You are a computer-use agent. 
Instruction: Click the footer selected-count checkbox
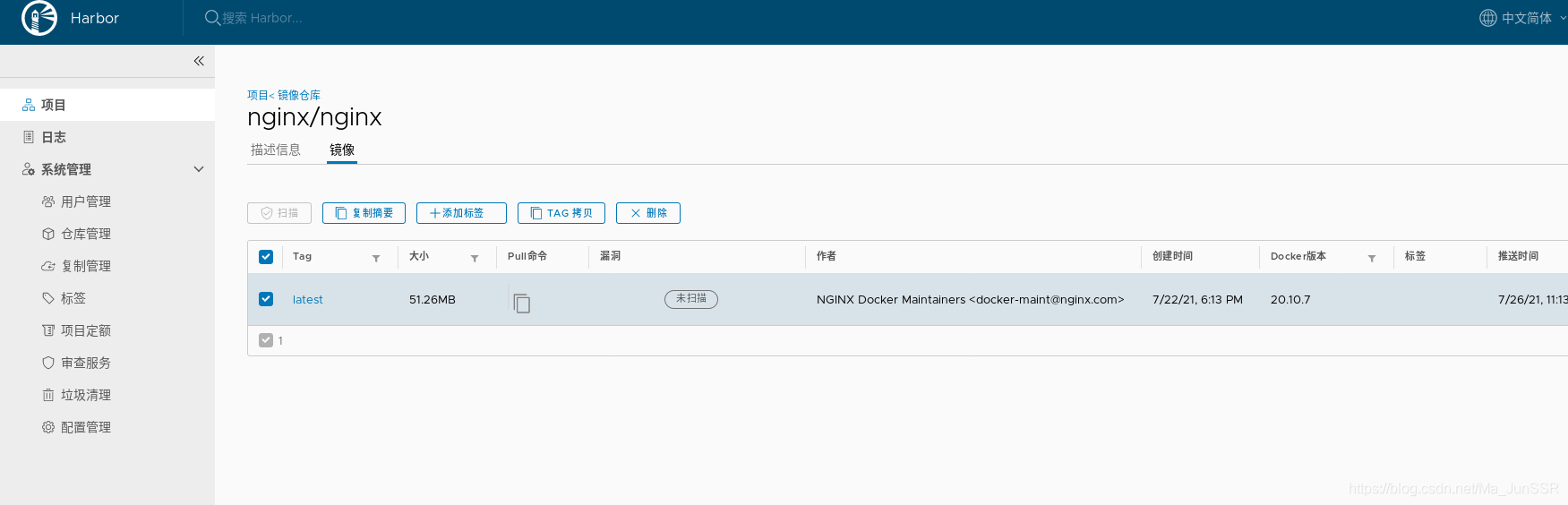[266, 340]
